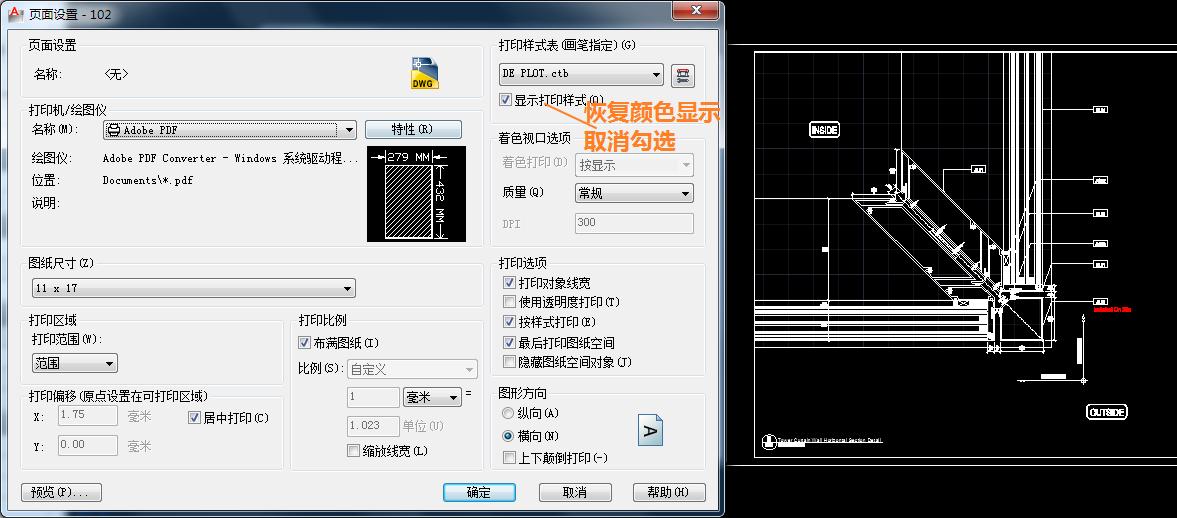Open the 比例 自定义 scale dropdown
Screen dimensions: 1177x518
(x=412, y=369)
